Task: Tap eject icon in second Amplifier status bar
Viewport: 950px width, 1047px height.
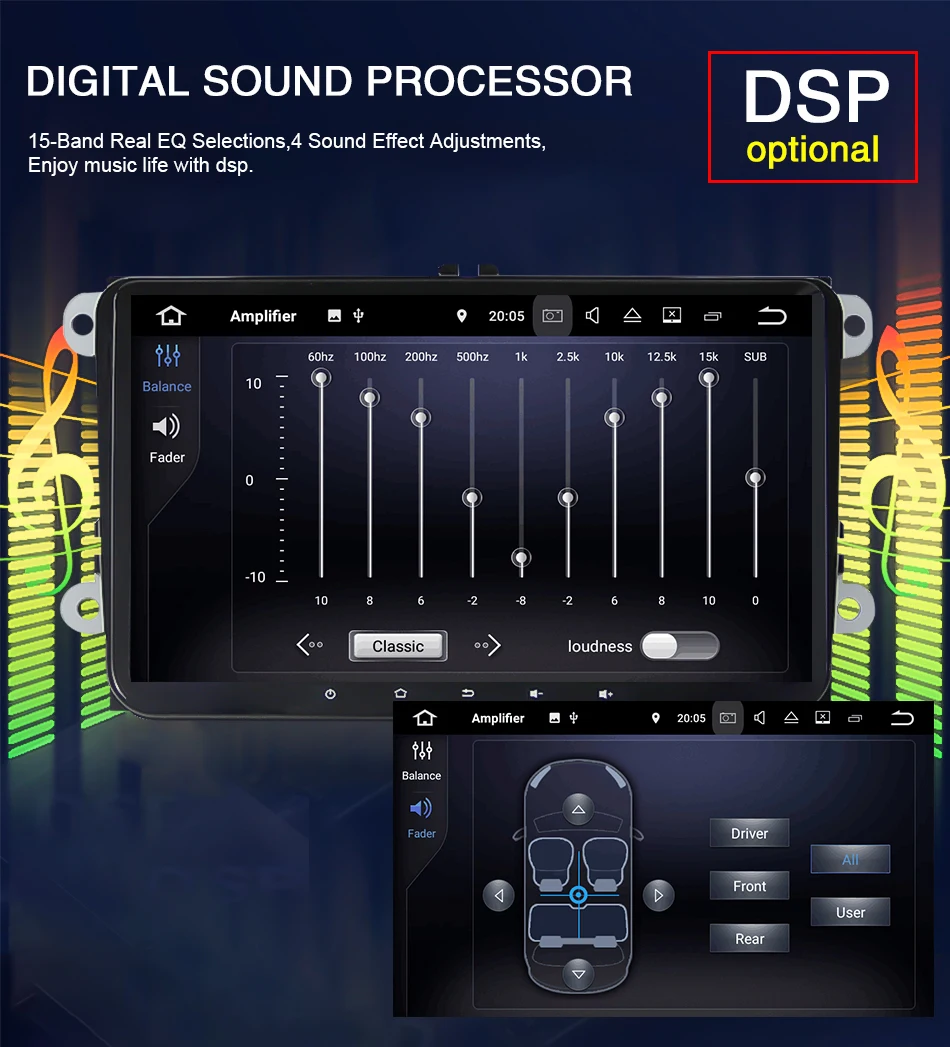Action: pyautogui.click(x=791, y=718)
